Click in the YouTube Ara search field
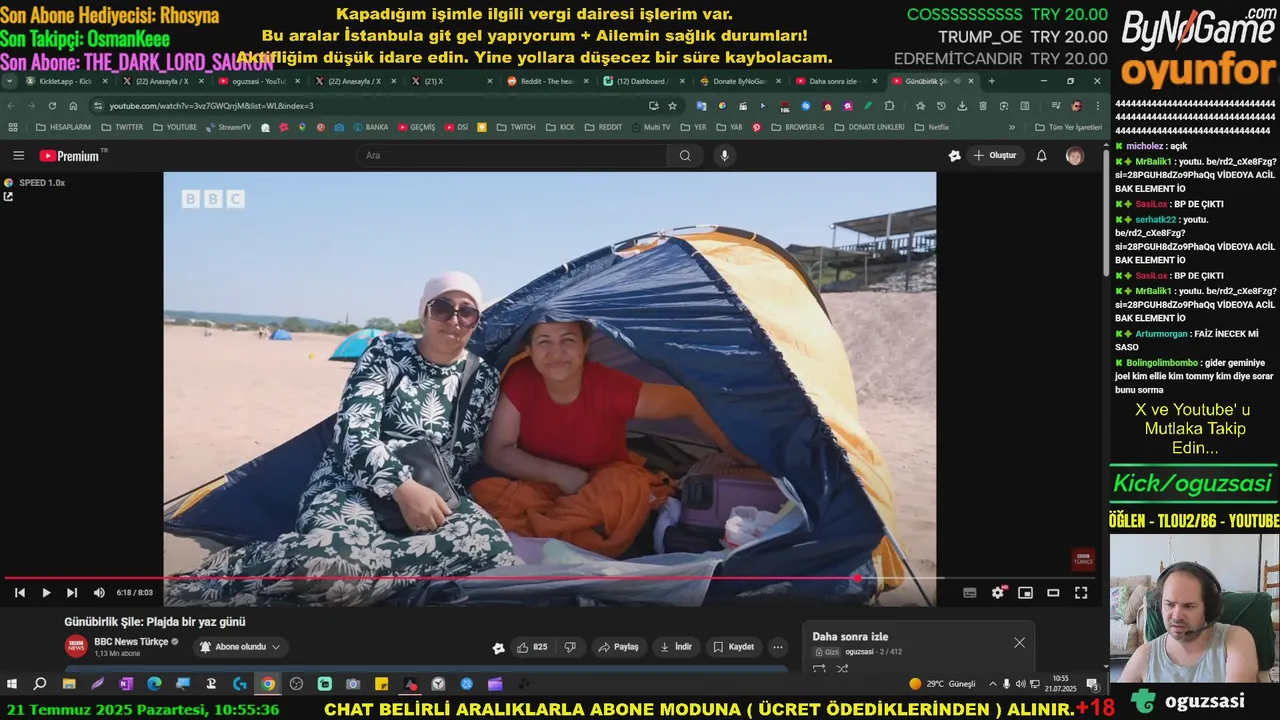 point(512,156)
